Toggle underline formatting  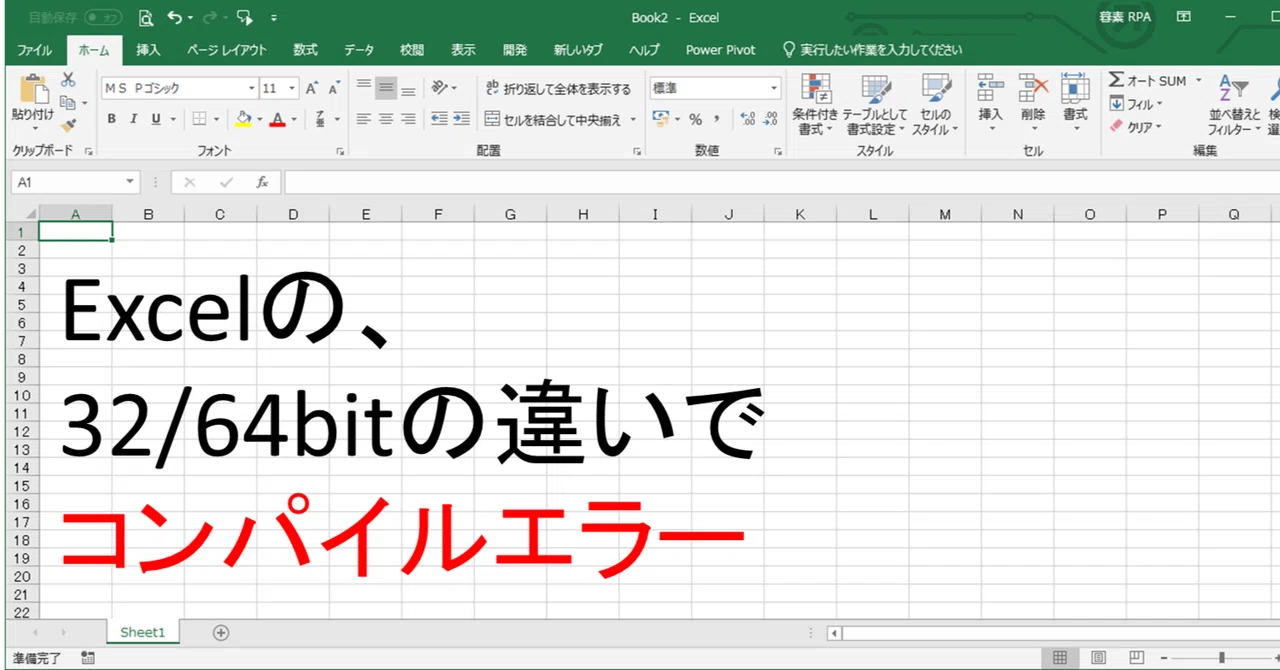[156, 119]
